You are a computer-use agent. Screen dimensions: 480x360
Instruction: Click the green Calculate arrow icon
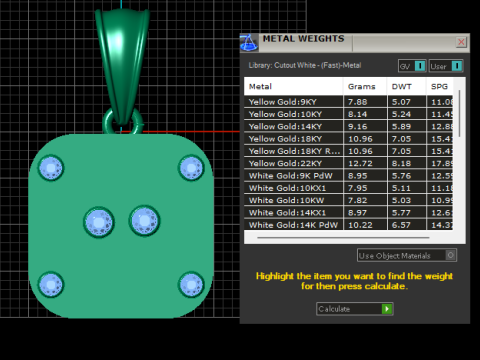[x=387, y=309]
